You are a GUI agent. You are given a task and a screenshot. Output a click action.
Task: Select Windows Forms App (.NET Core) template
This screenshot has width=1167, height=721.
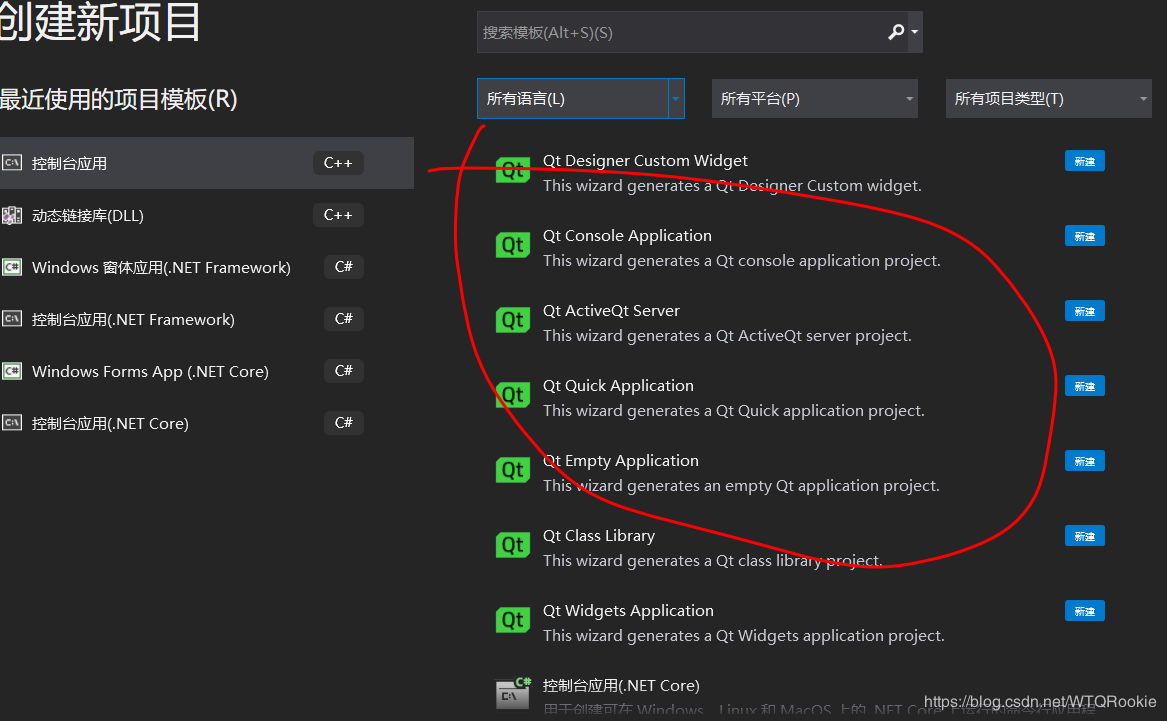(x=150, y=372)
